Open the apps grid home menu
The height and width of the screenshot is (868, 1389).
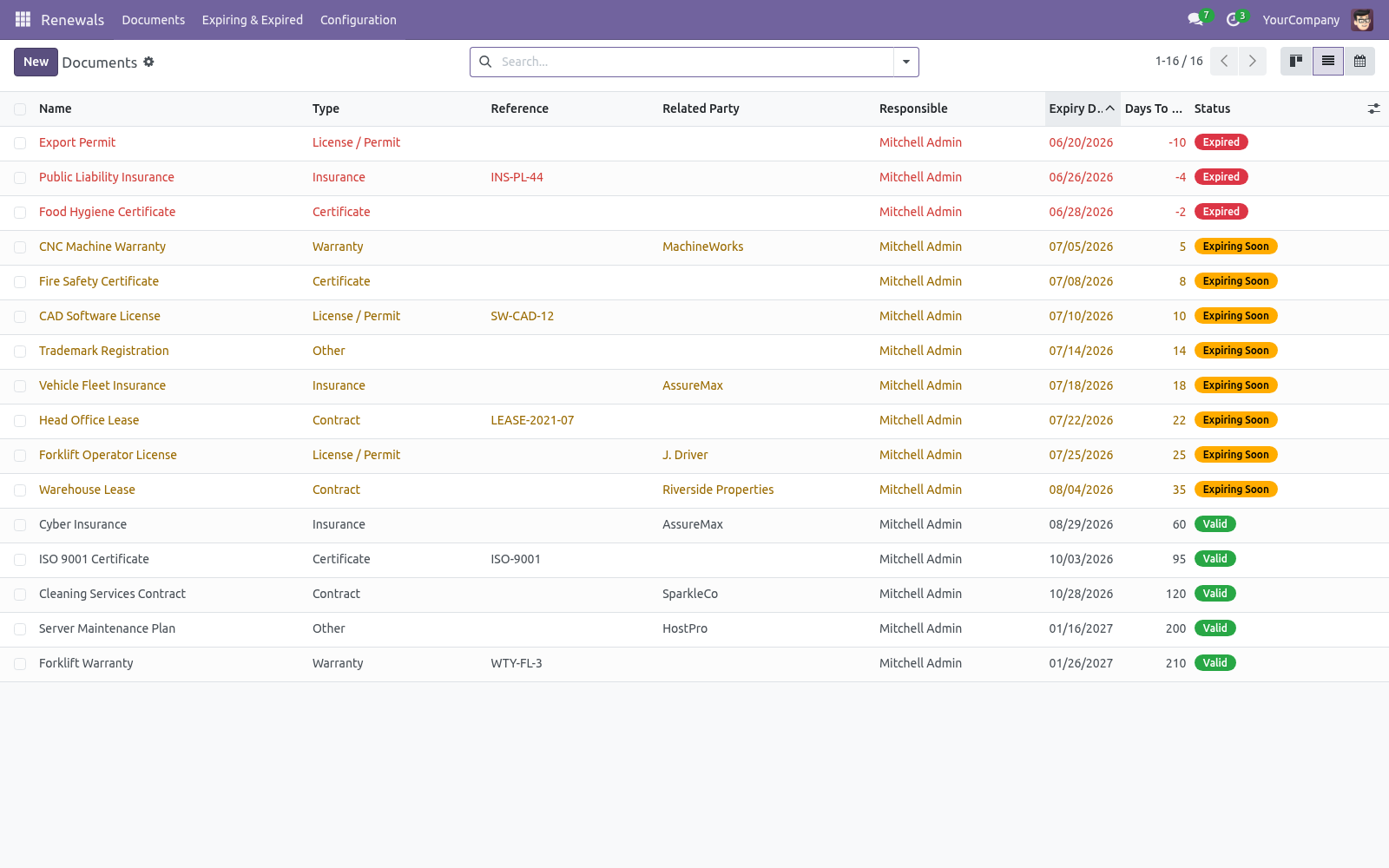[23, 19]
